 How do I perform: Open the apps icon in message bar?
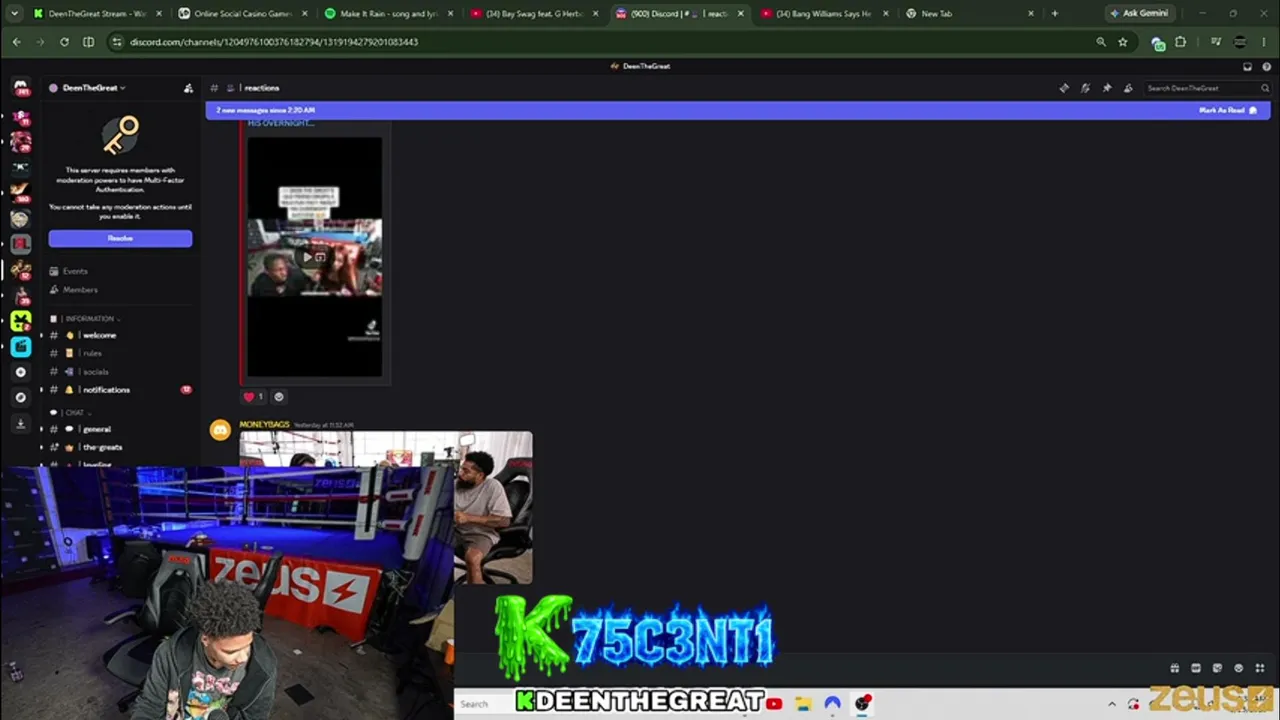click(1260, 668)
